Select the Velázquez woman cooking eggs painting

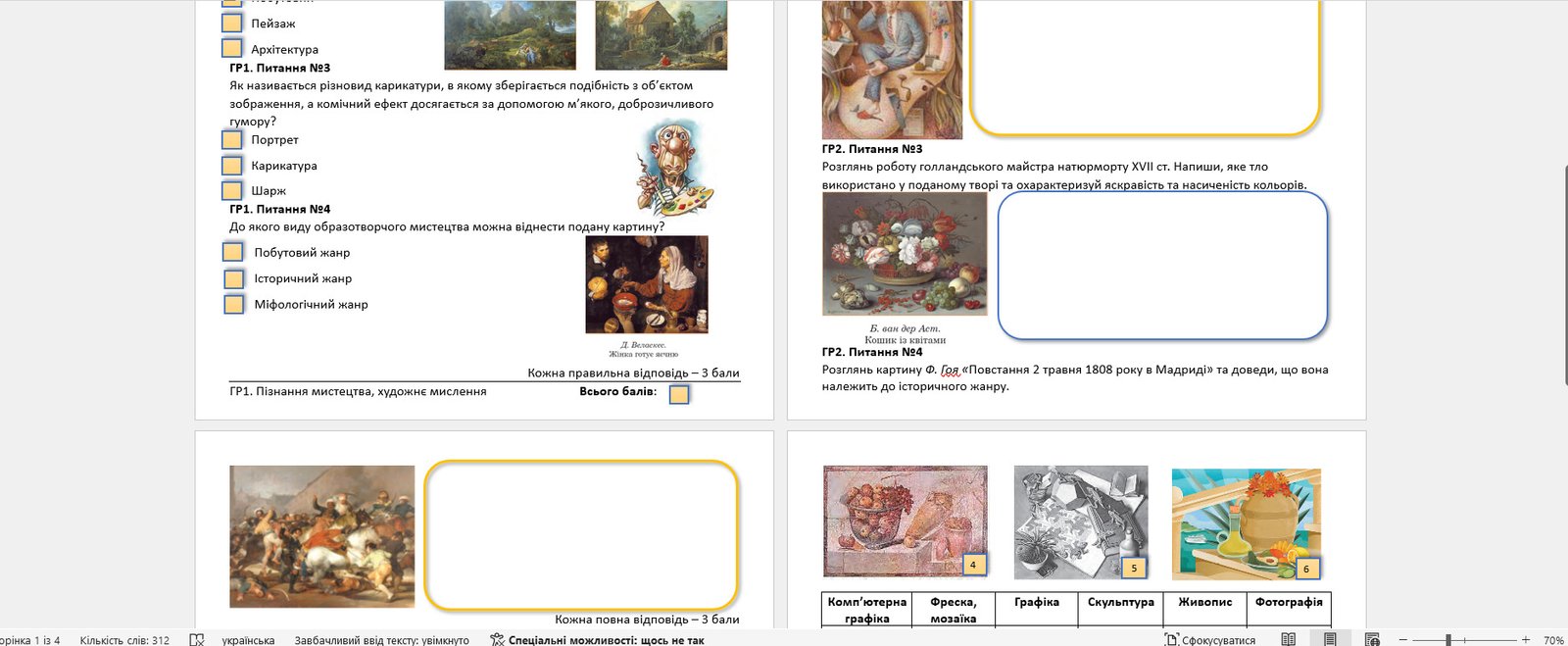(647, 284)
